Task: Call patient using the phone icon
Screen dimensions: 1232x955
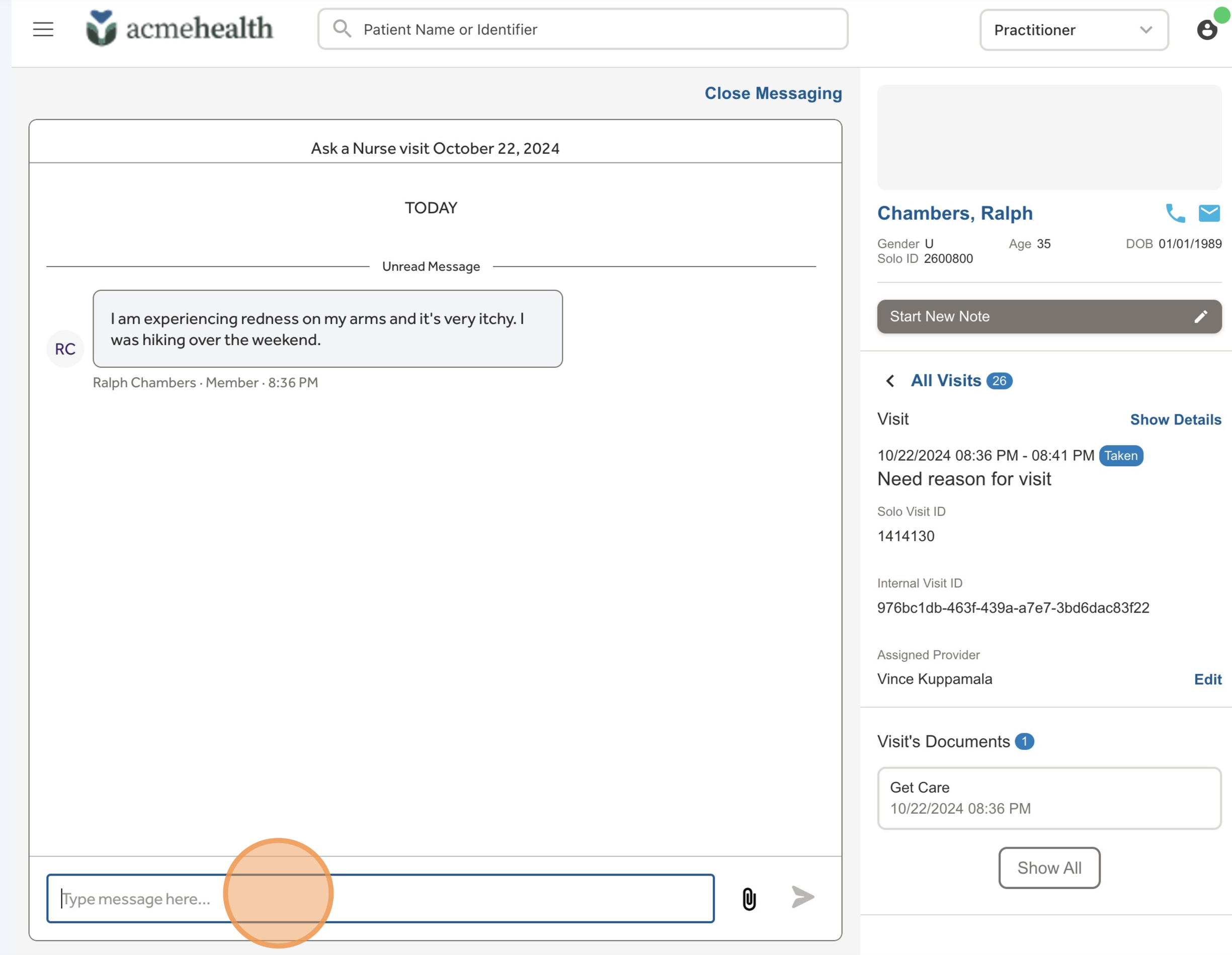Action: point(1175,213)
